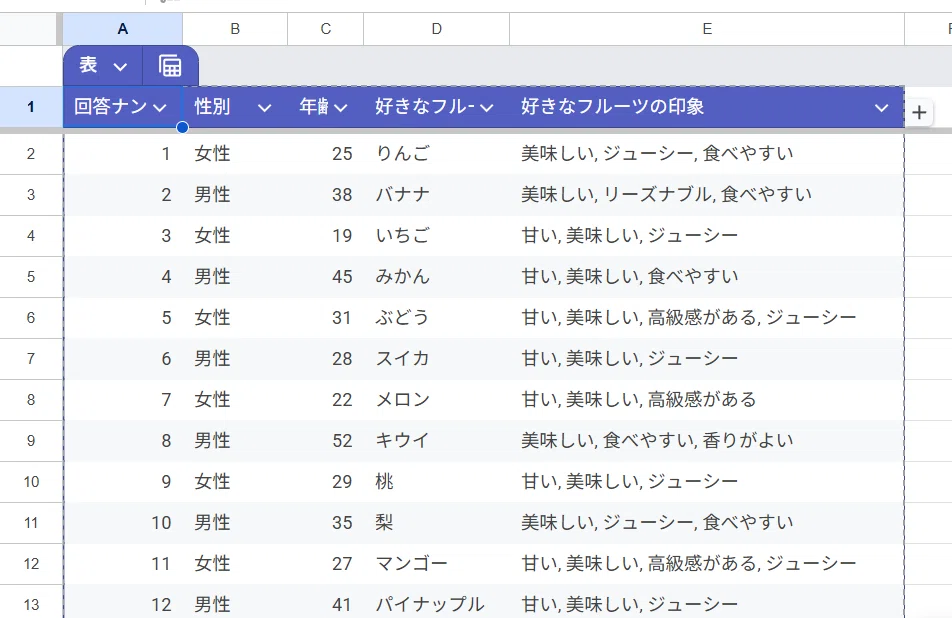The image size is (952, 618).
Task: Click the age cell with value 19
Action: click(325, 236)
